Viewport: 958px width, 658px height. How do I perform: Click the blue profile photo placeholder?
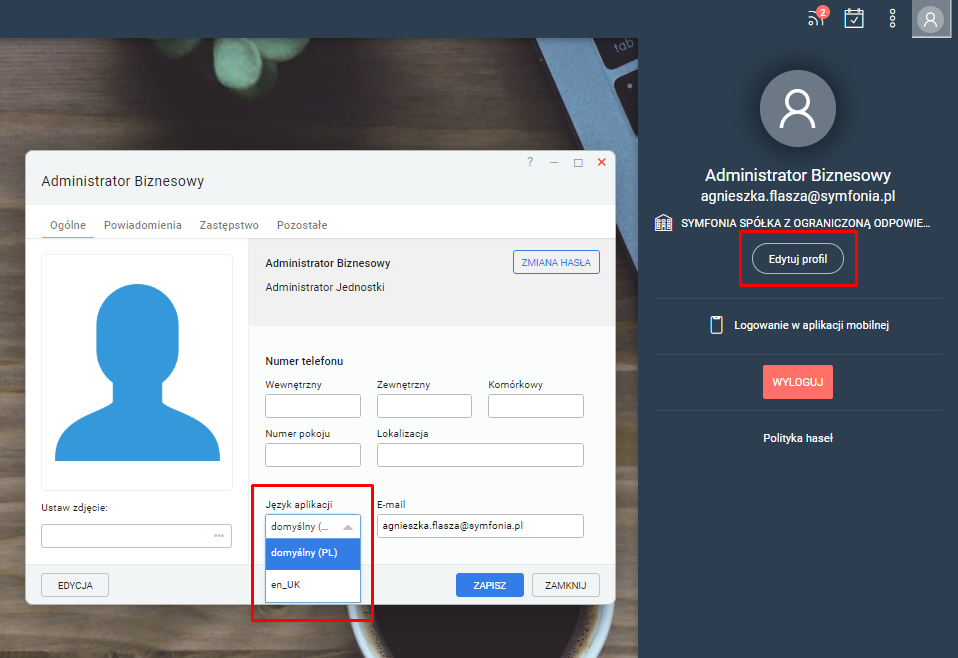pyautogui.click(x=137, y=372)
